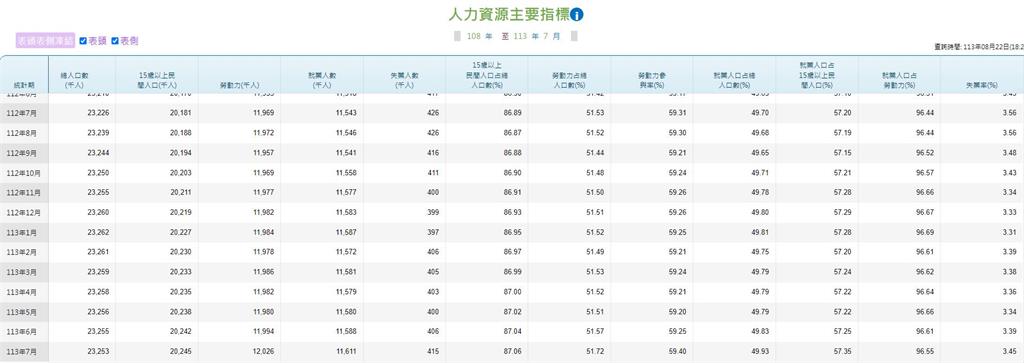The height and width of the screenshot is (363, 1024).
Task: Click the 112年10月 row label
Action: pyautogui.click(x=24, y=173)
